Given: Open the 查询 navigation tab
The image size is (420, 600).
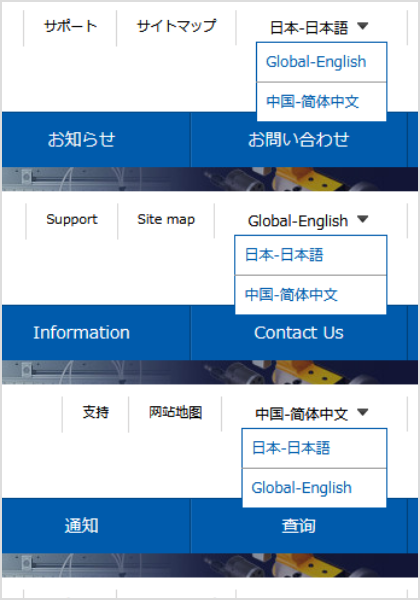Looking at the screenshot, I should [299, 526].
